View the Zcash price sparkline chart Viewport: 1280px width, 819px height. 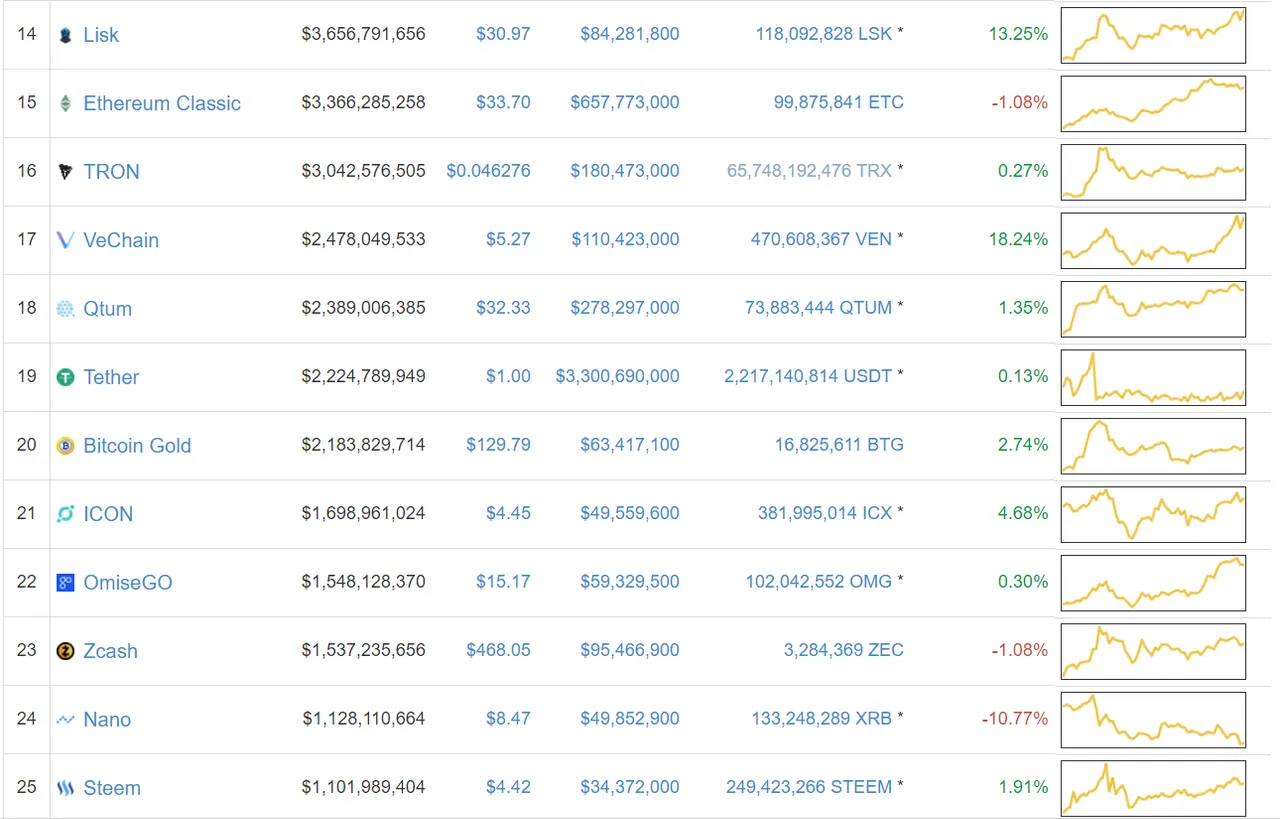[1154, 651]
